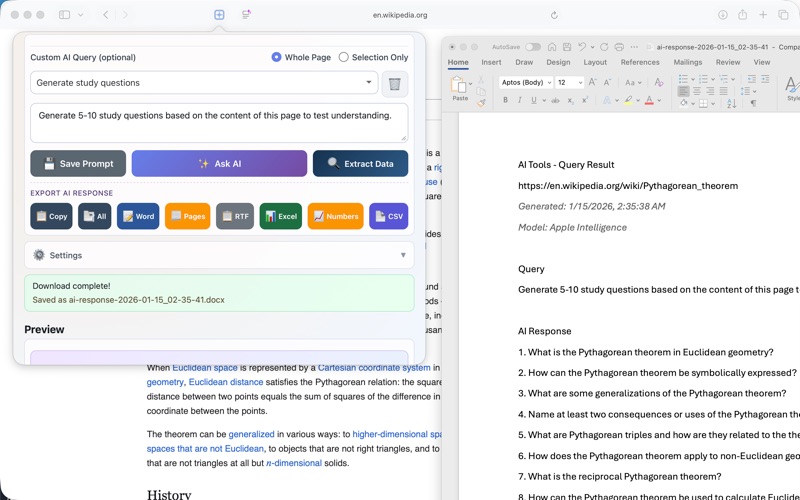Click the Extract Data button
Image resolution: width=800 pixels, height=500 pixels.
360,163
